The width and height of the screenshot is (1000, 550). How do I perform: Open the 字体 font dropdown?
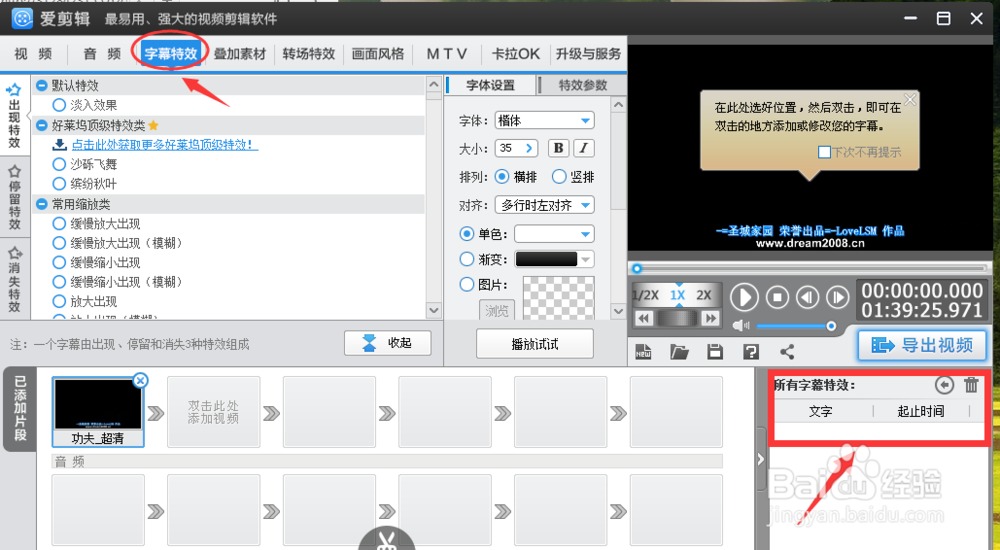[x=545, y=120]
